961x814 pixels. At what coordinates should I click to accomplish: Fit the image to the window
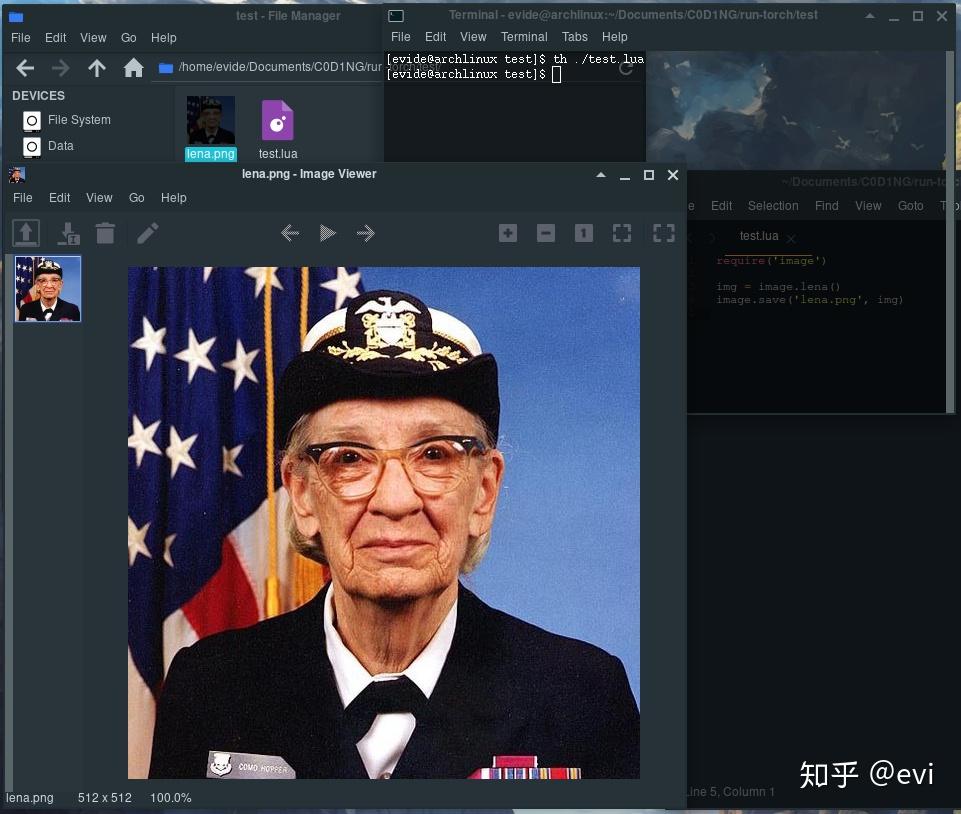[621, 233]
